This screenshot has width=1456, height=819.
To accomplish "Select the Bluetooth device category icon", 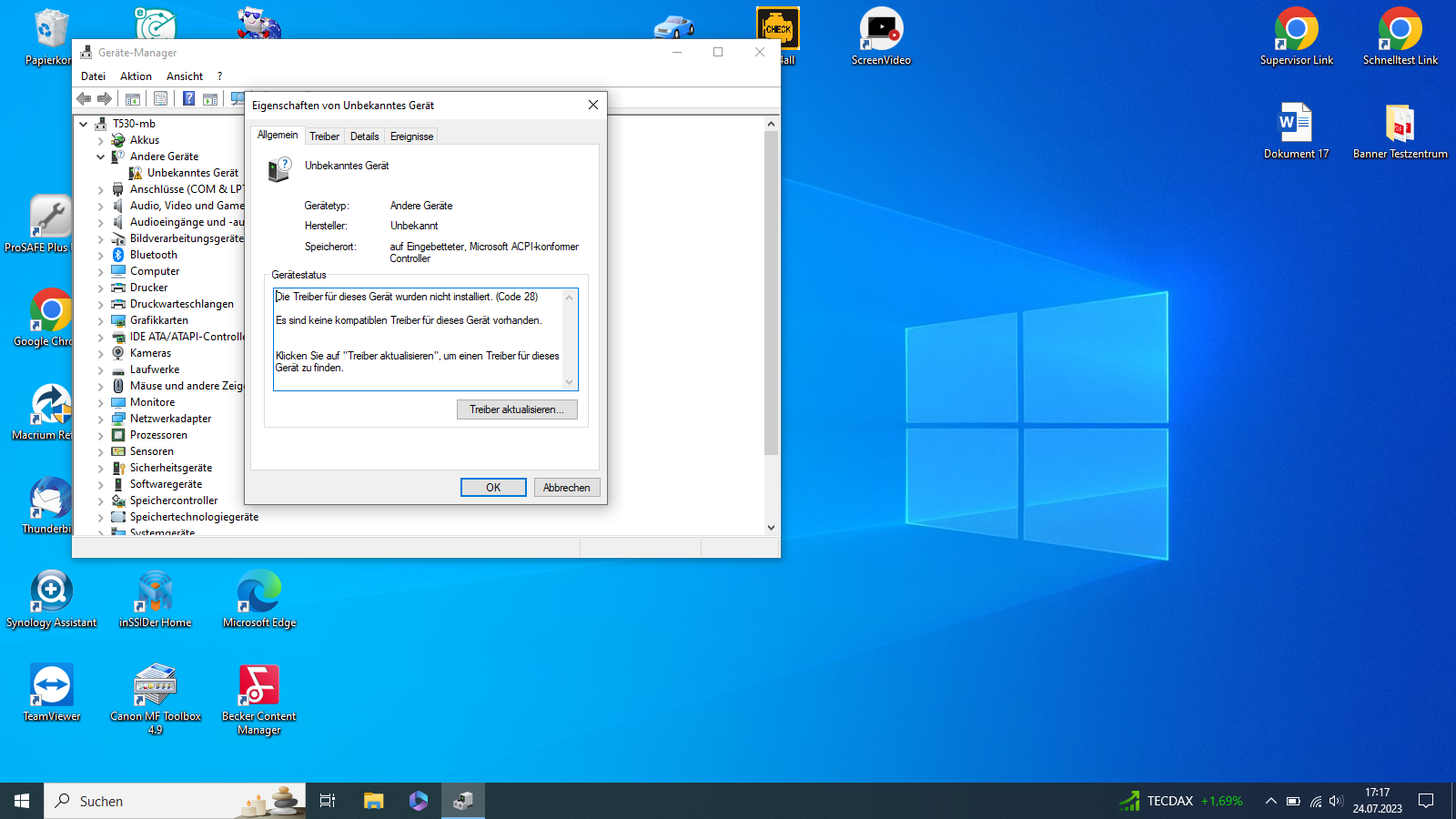I will point(119,255).
